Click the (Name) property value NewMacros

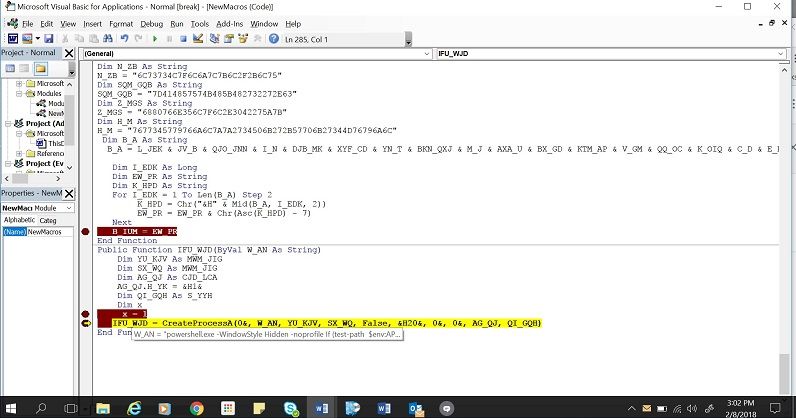(x=50, y=232)
